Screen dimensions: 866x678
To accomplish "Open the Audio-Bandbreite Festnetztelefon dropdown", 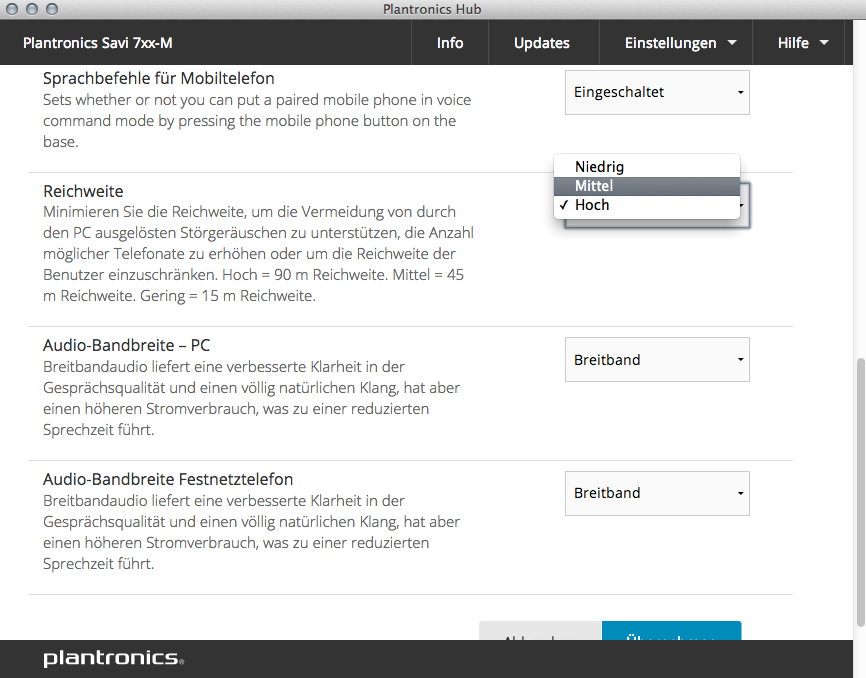I will [x=657, y=493].
